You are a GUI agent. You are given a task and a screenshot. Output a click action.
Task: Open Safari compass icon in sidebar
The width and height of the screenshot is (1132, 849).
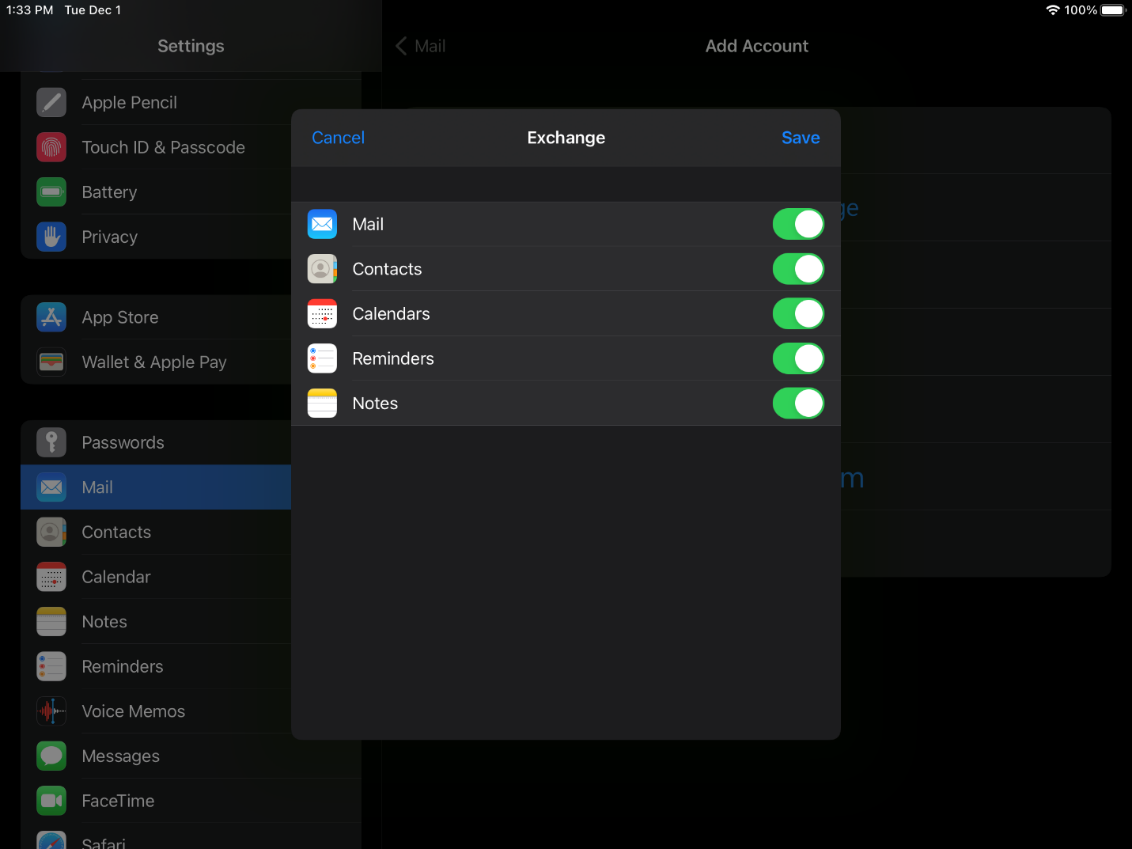pyautogui.click(x=51, y=840)
